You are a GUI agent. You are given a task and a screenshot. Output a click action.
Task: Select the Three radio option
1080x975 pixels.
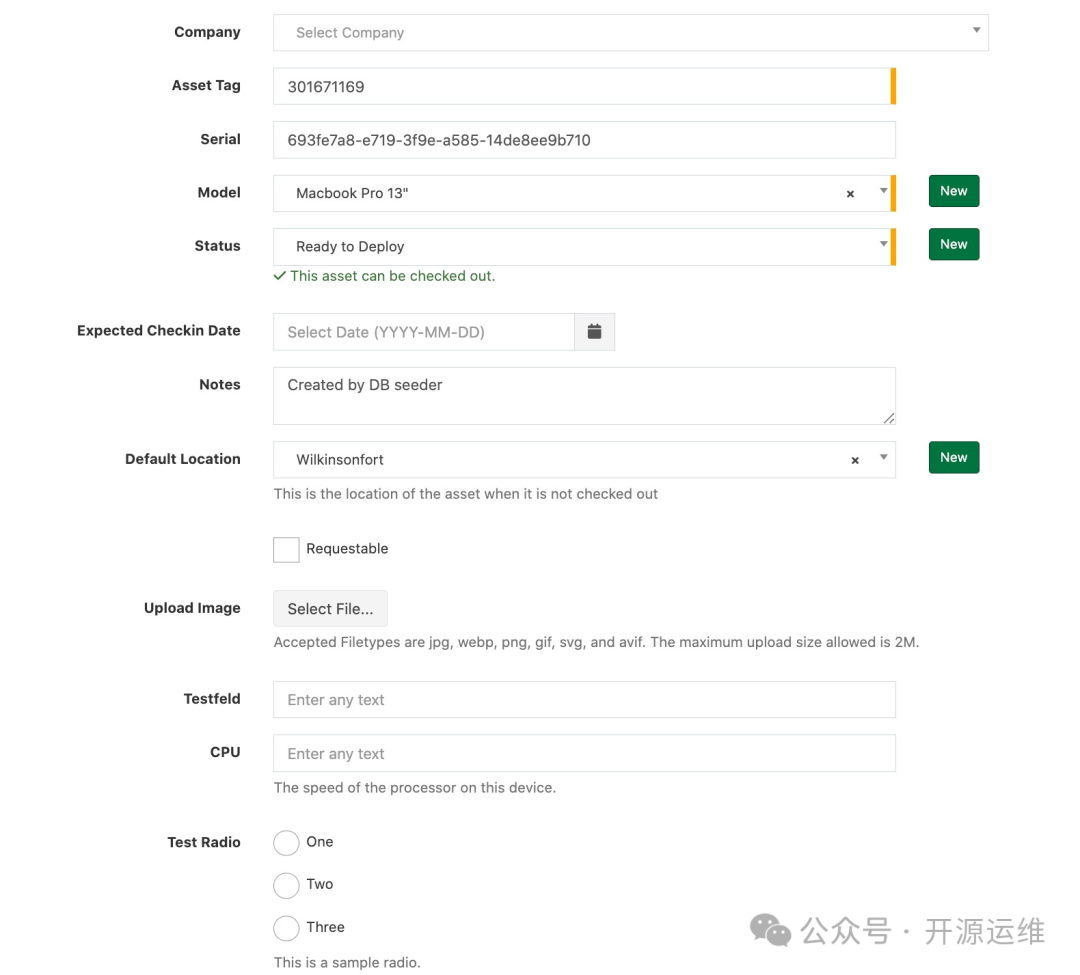pyautogui.click(x=286, y=927)
